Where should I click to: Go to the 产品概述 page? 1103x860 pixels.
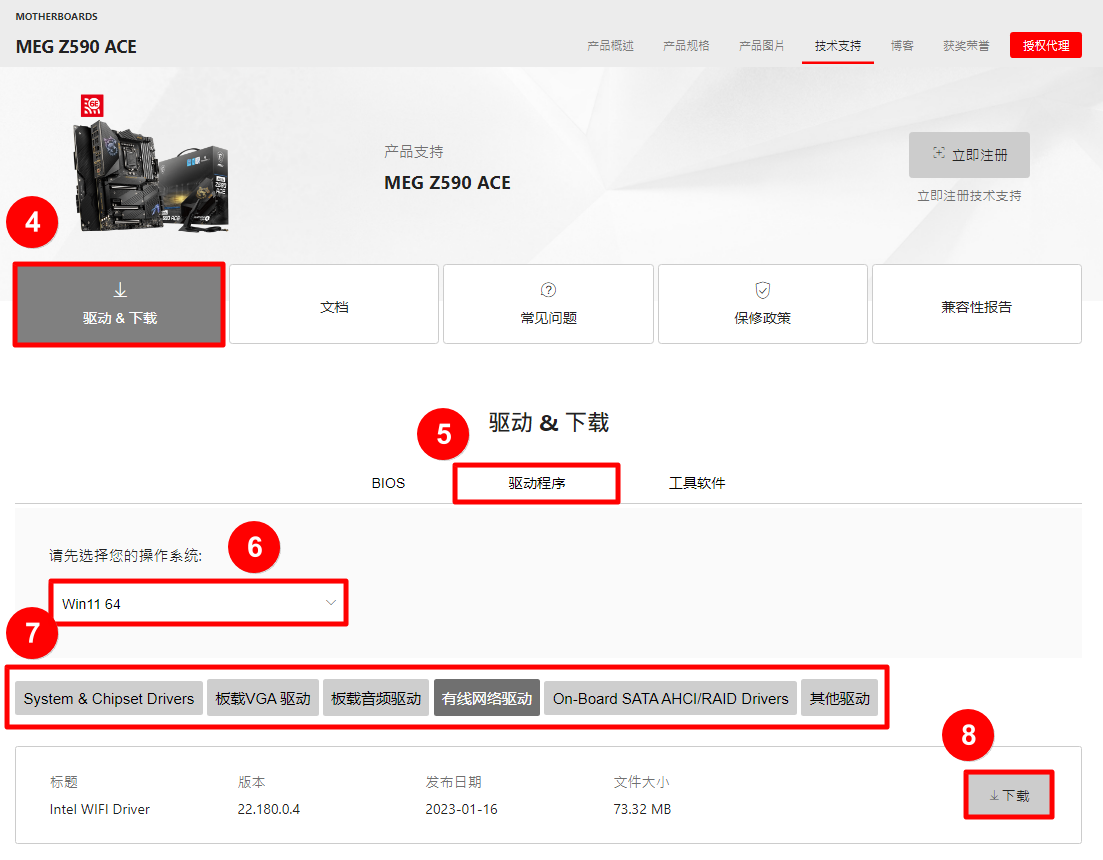tap(610, 46)
